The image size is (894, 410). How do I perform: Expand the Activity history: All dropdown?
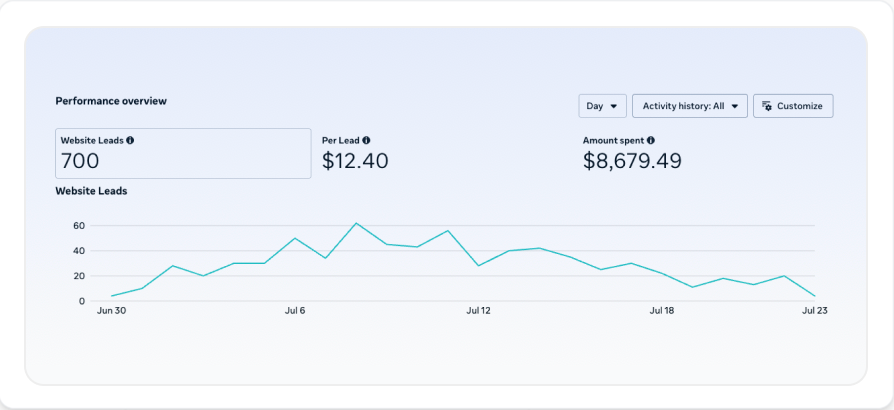pyautogui.click(x=690, y=106)
